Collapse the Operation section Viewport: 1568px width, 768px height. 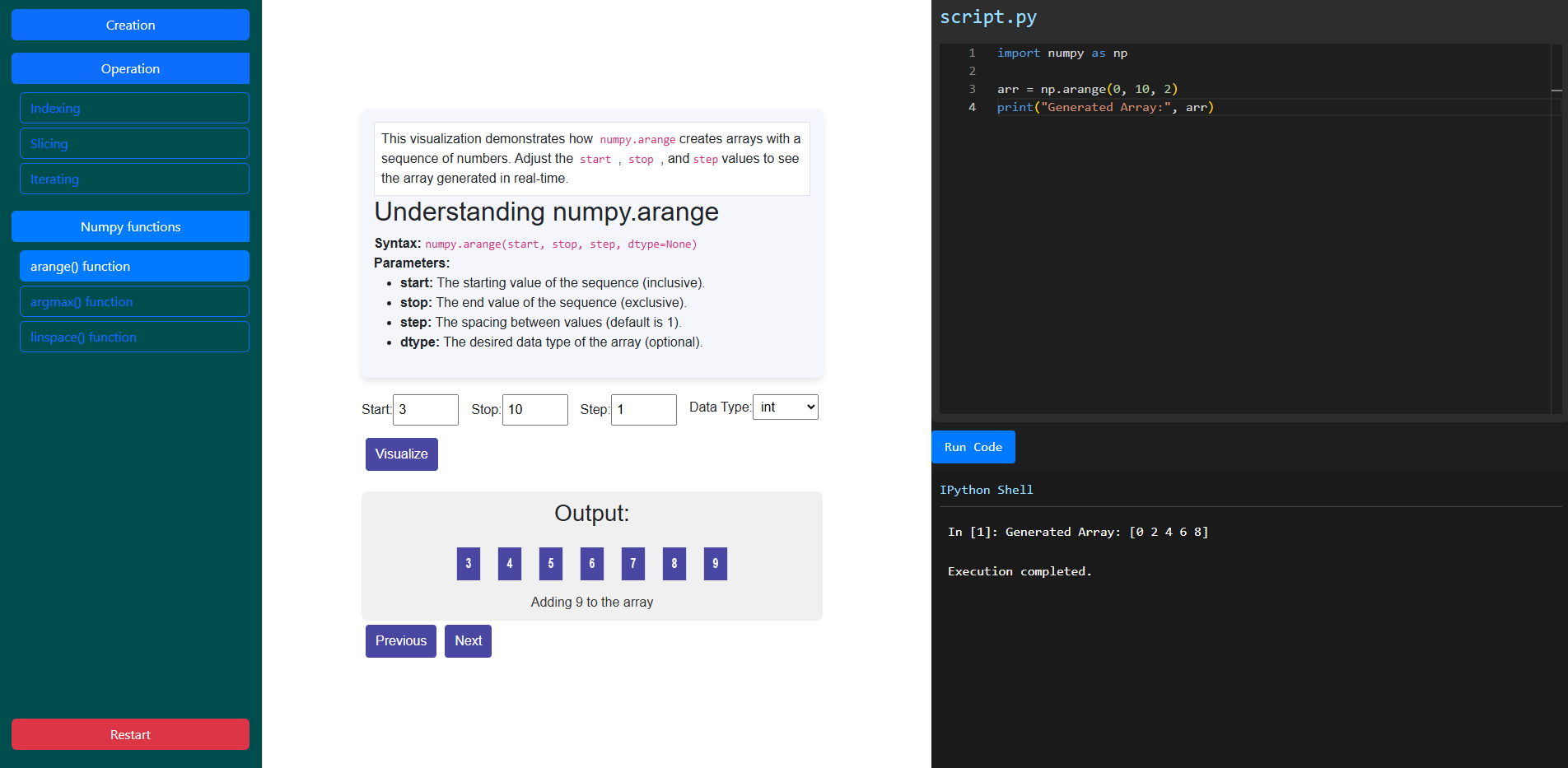tap(130, 68)
